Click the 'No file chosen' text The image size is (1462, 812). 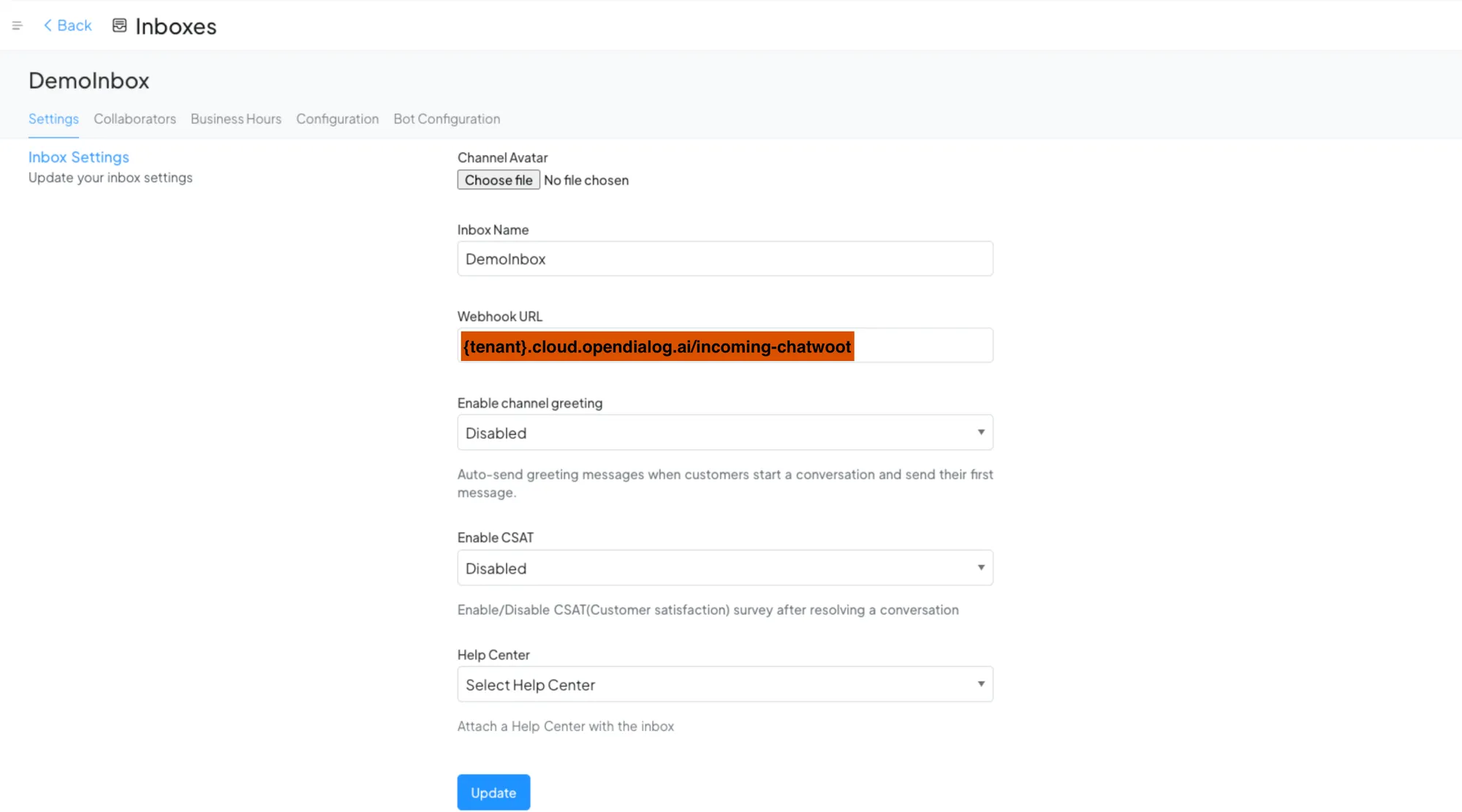click(586, 181)
